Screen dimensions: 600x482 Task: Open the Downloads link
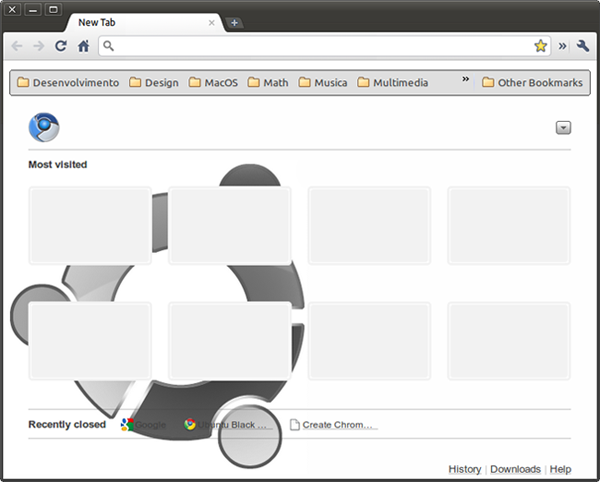tap(515, 469)
